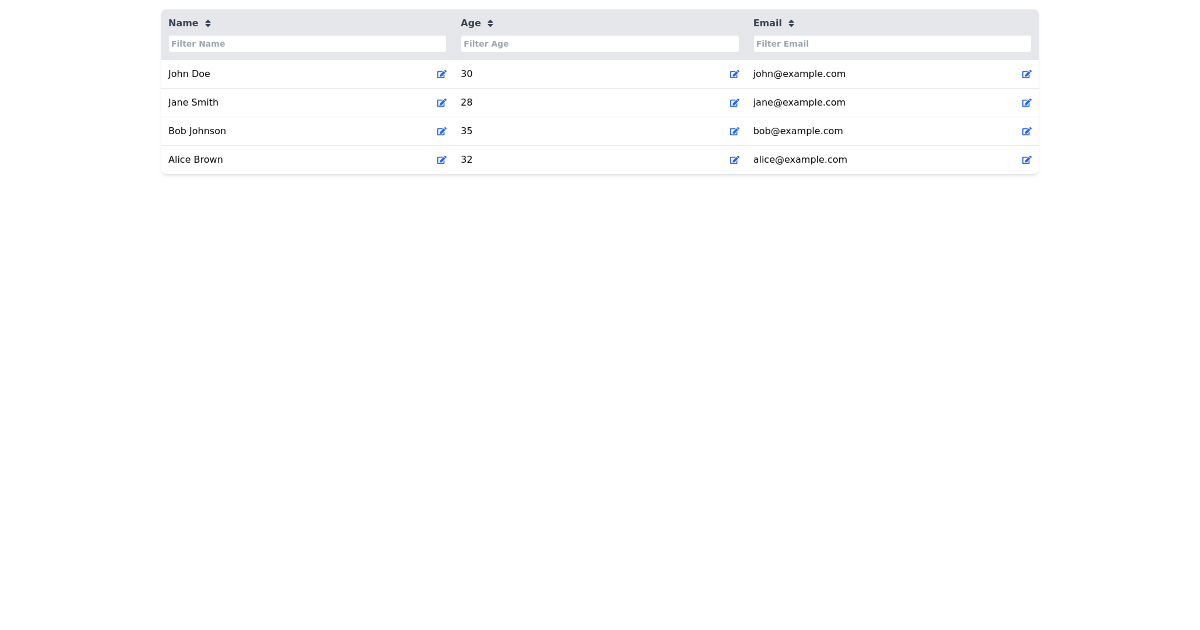
Task: Click edit icon for Bob Johnson's name
Action: (x=441, y=131)
